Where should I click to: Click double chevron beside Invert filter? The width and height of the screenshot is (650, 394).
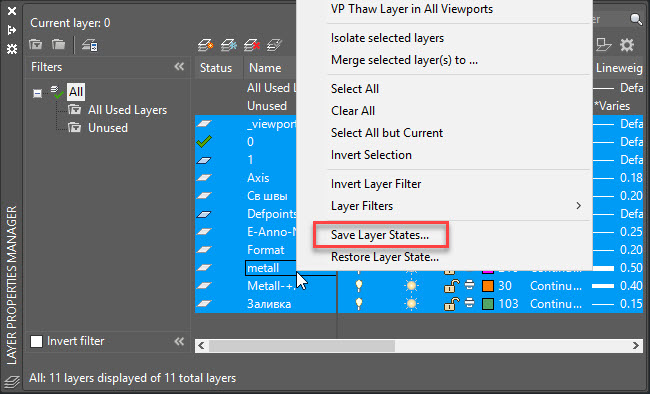[179, 341]
